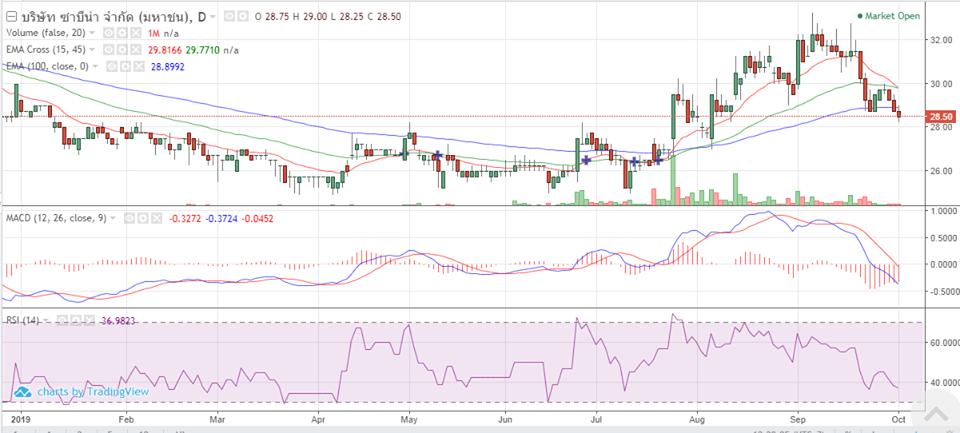Screen dimensions: 960x433
Task: Toggle visibility of EMA Cross indicator
Action: (107, 49)
